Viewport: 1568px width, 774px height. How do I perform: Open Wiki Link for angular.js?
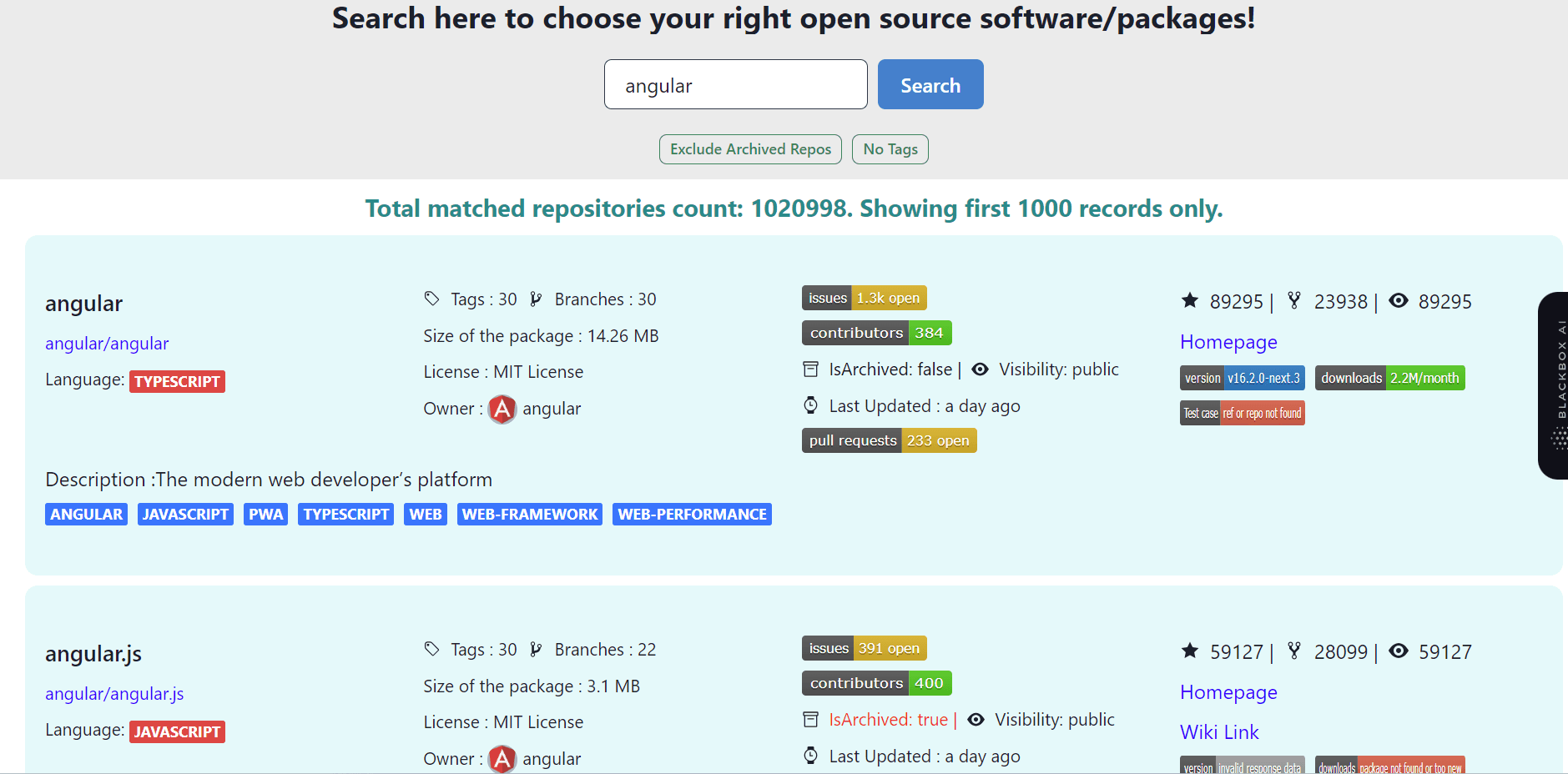1219,732
